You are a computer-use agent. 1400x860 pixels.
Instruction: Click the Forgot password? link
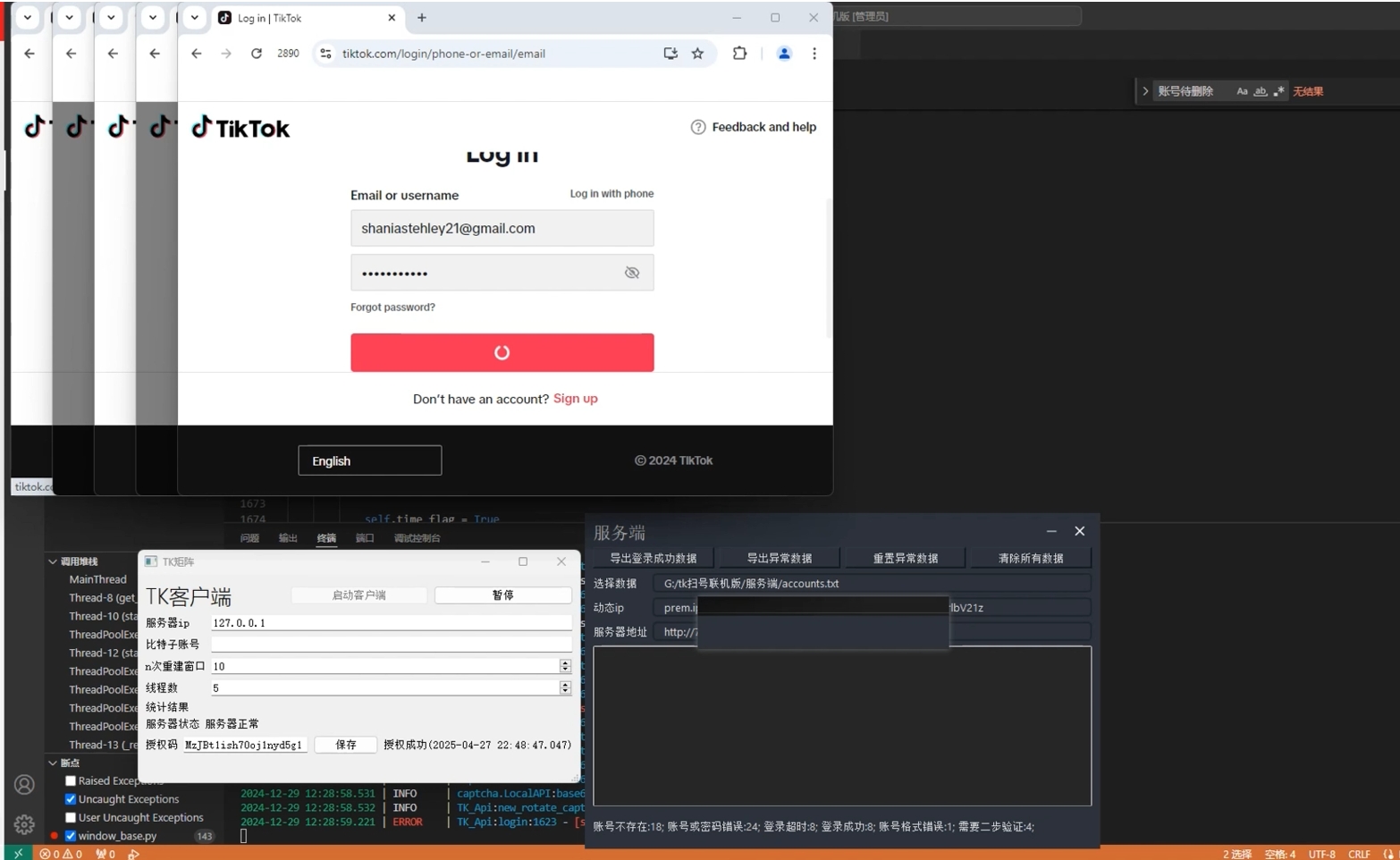(392, 307)
